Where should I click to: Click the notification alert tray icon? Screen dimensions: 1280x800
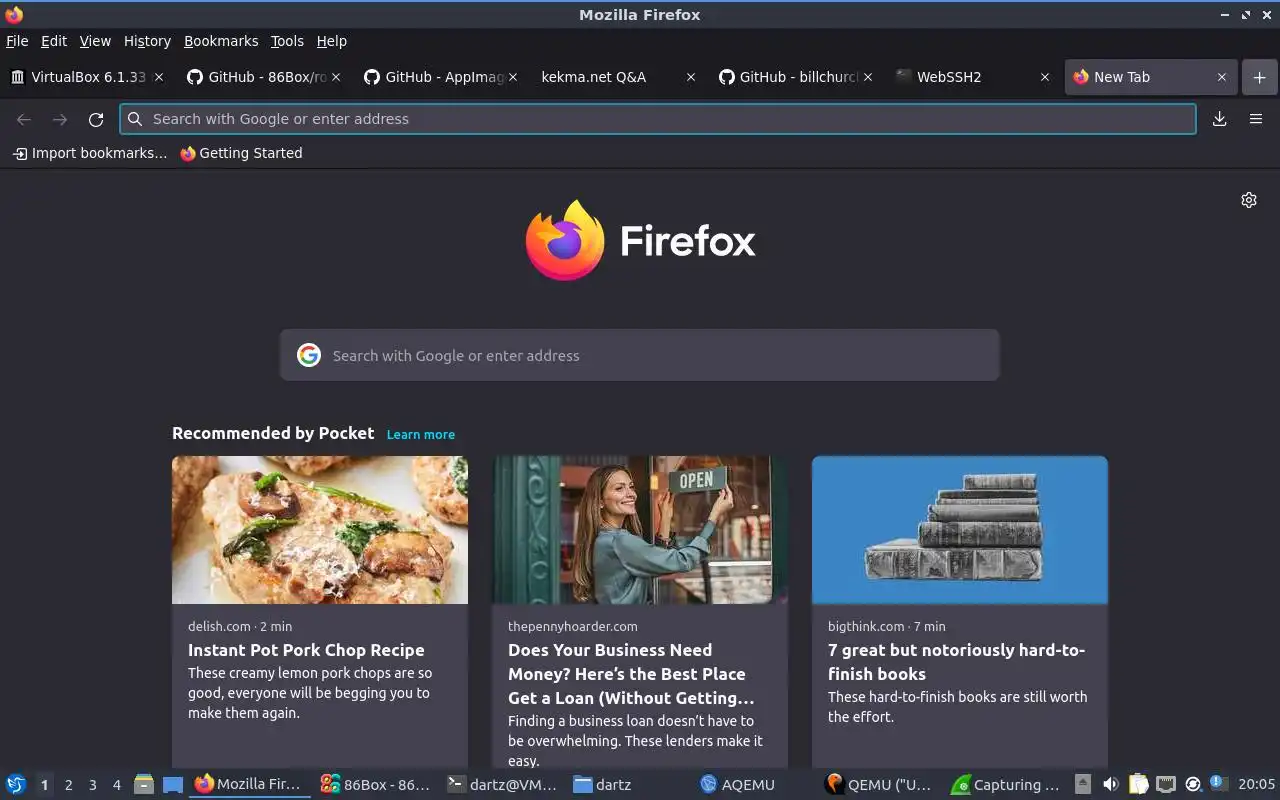[1218, 783]
